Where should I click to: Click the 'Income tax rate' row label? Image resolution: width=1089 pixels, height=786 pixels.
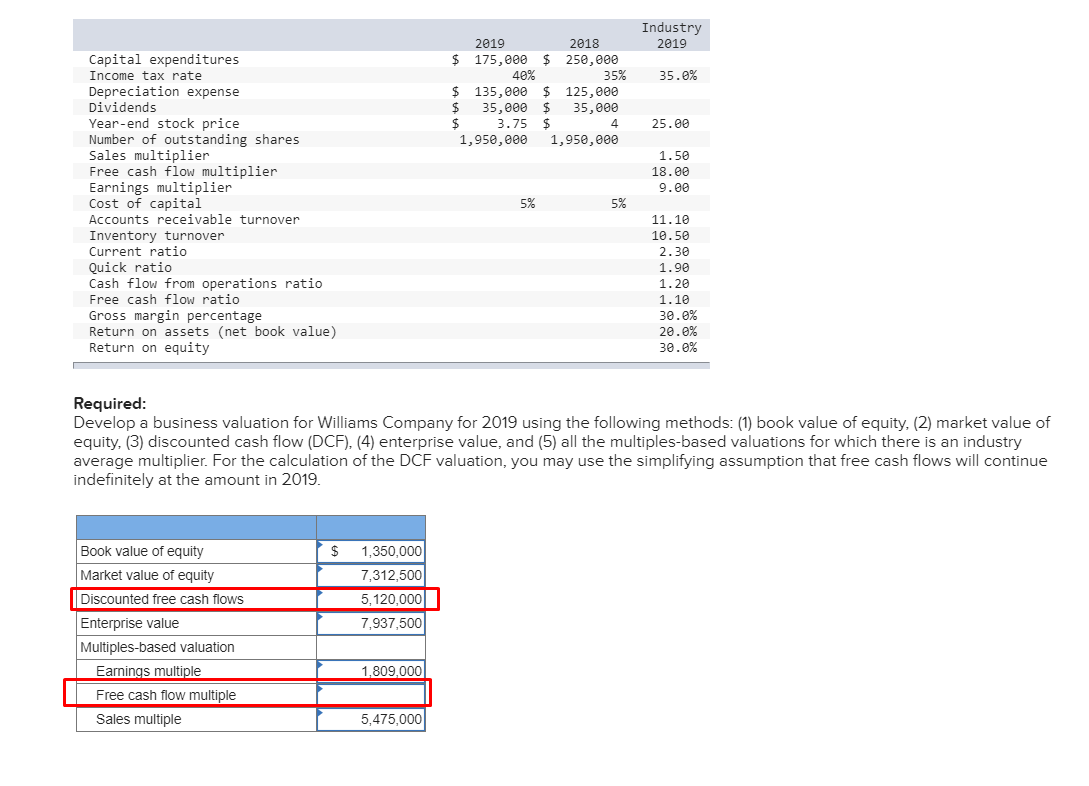(145, 76)
